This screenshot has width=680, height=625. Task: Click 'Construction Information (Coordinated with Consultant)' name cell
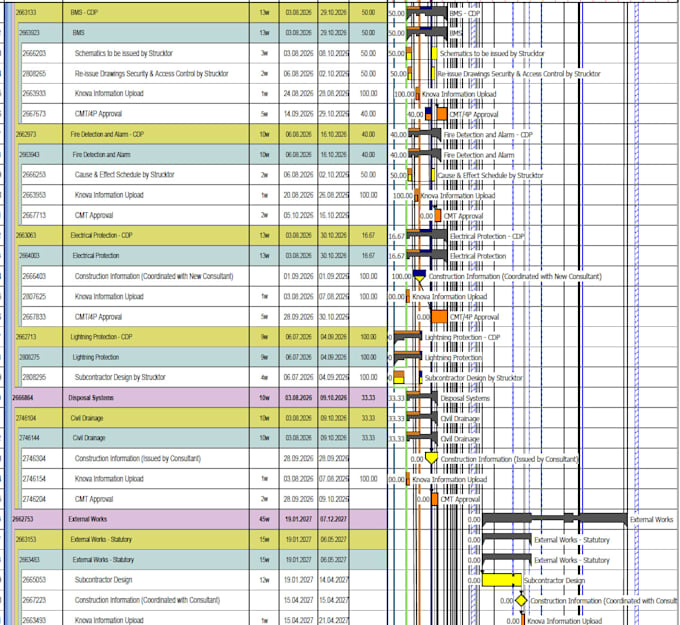coord(156,600)
